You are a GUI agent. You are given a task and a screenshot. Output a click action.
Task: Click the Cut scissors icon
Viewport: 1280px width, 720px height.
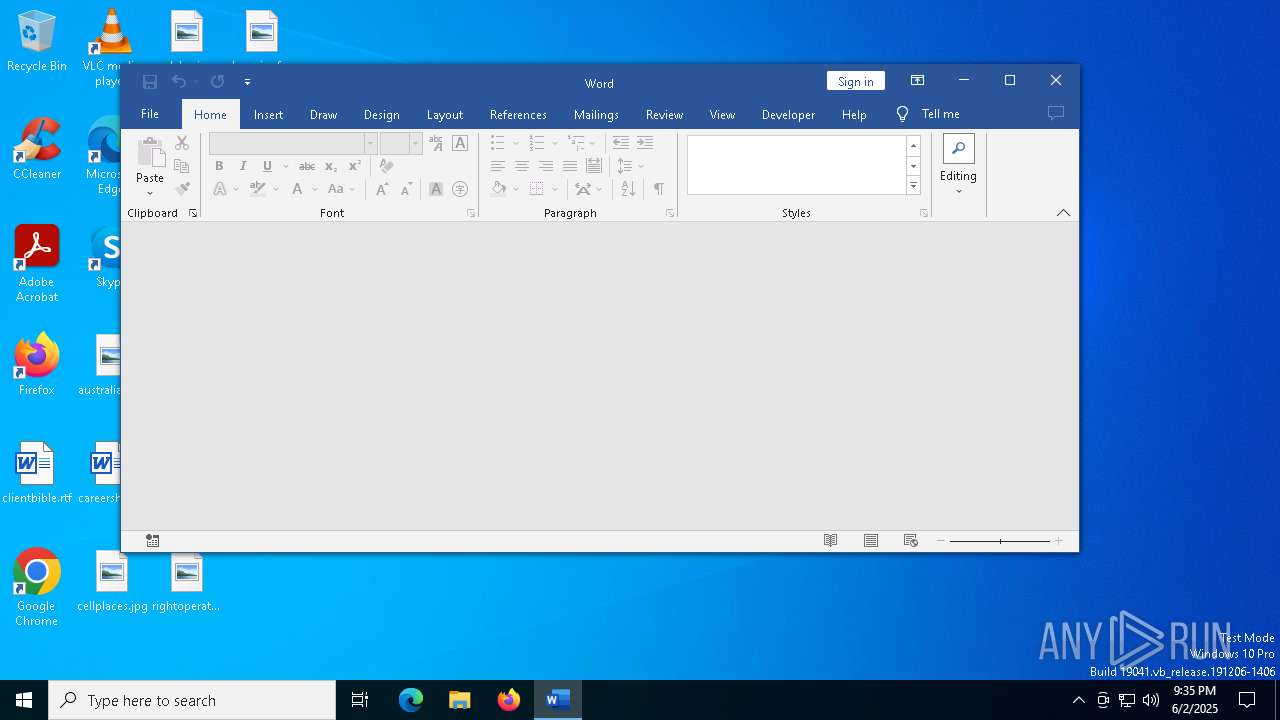tap(182, 143)
